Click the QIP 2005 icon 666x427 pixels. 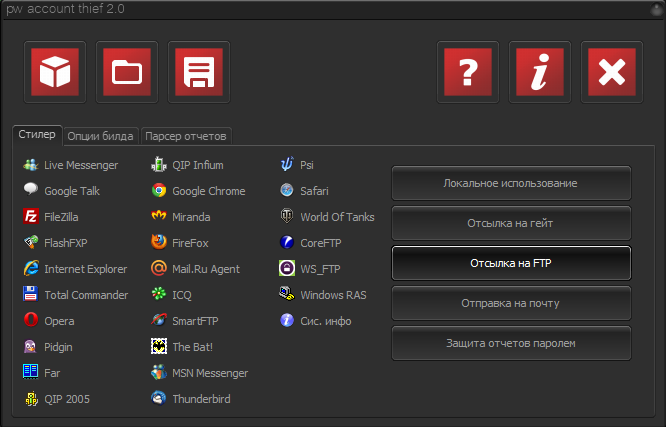[x=31, y=399]
